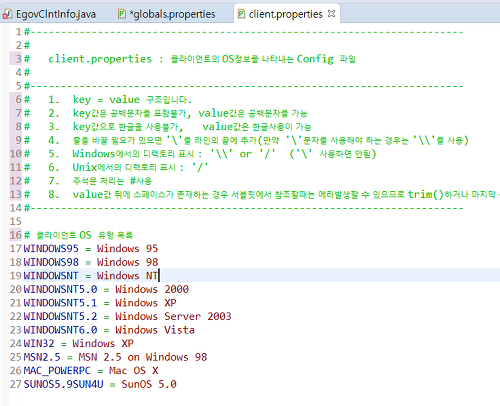Click value 'MSN 2.5 on Windows 98'
This screenshot has width=500, height=406.
pos(143,357)
